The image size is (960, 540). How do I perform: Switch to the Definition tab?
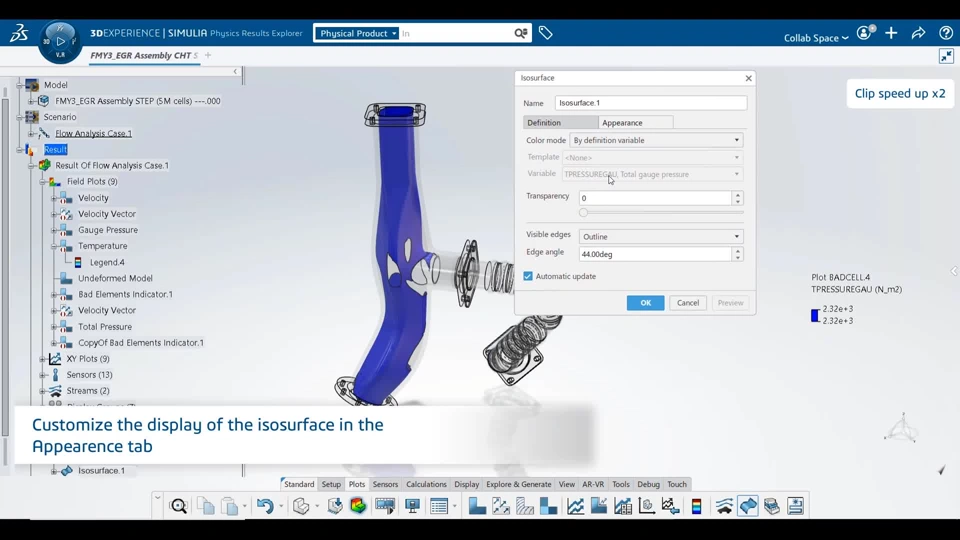click(560, 122)
